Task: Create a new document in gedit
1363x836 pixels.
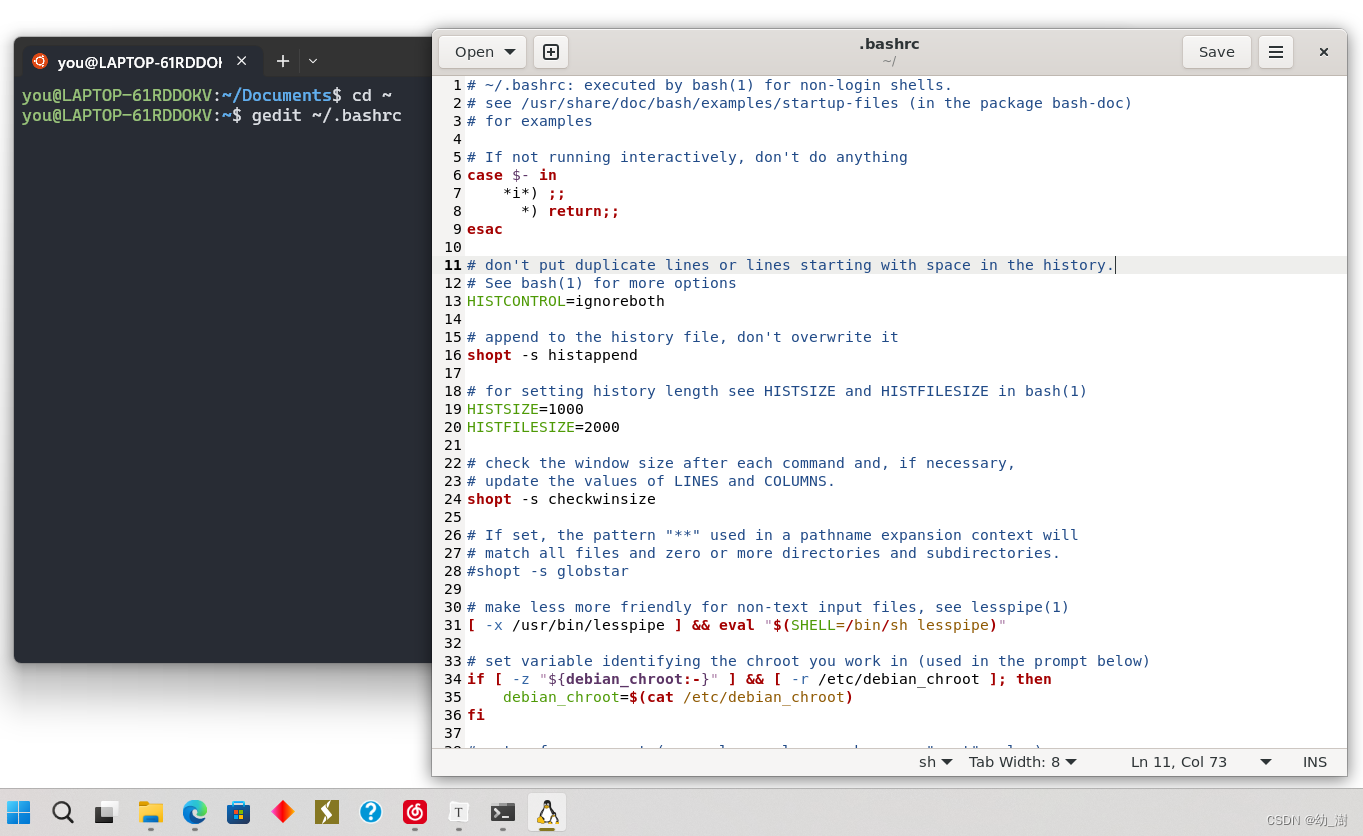Action: 551,52
